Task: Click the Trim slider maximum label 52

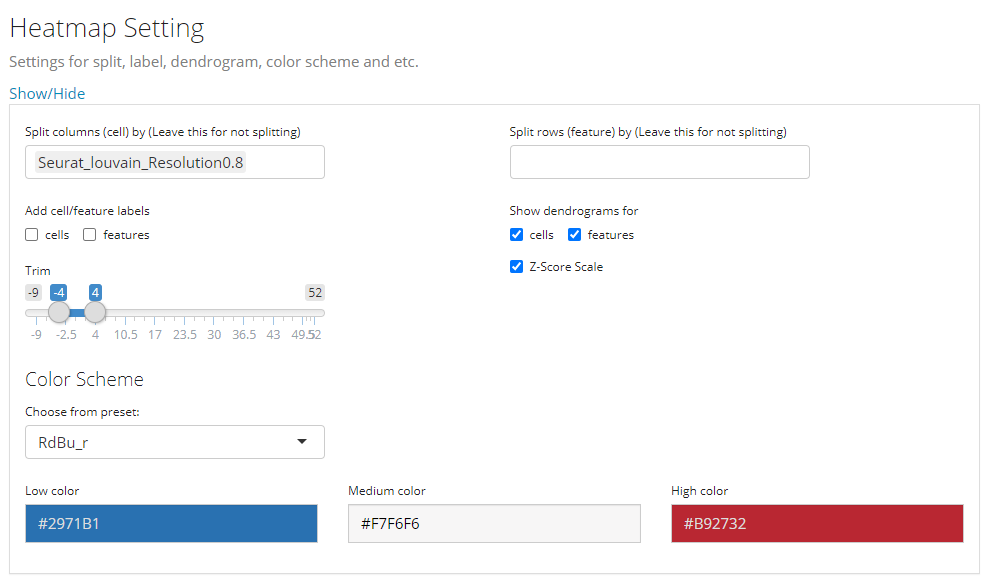Action: coord(315,293)
